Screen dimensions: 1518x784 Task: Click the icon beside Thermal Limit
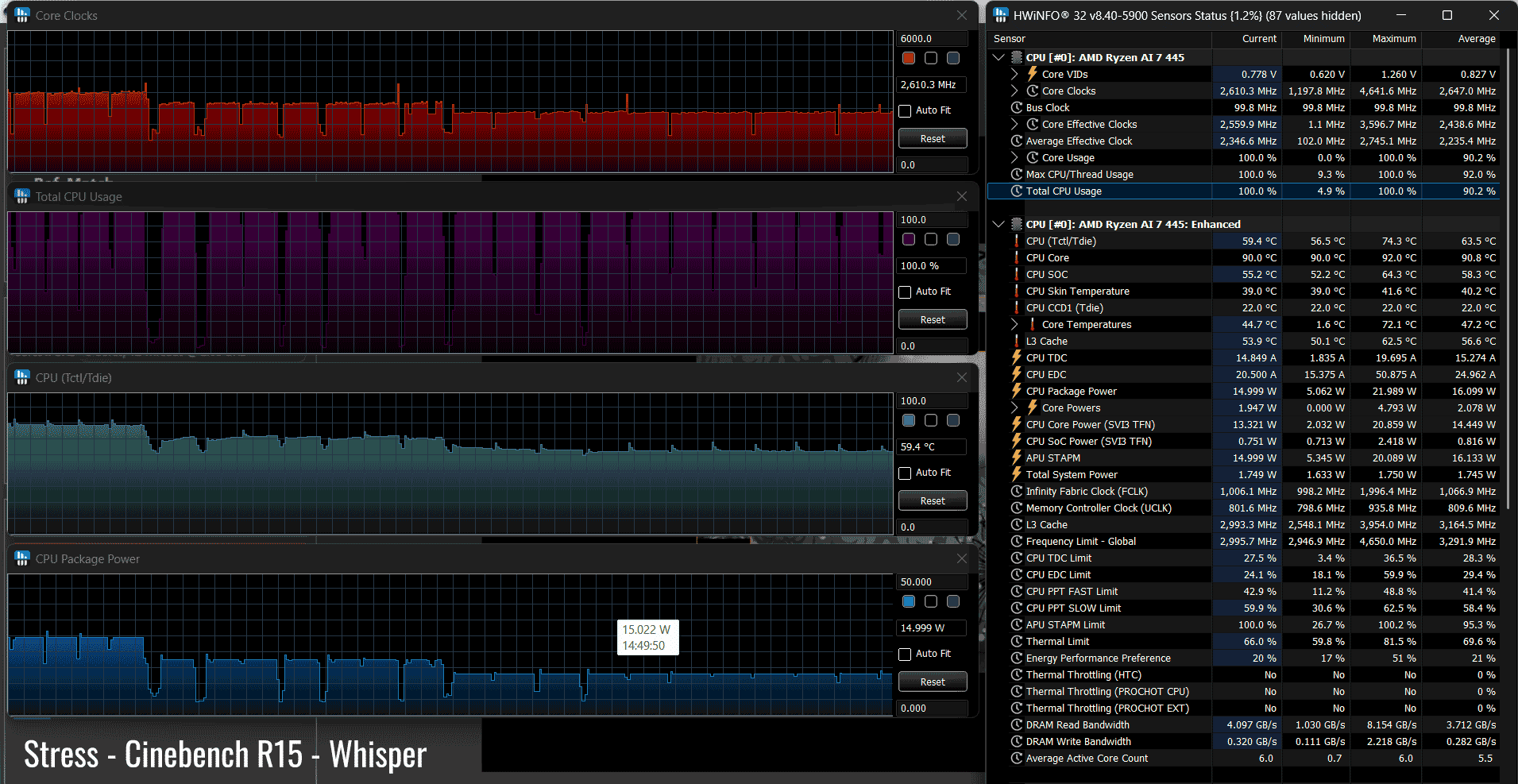1017,641
